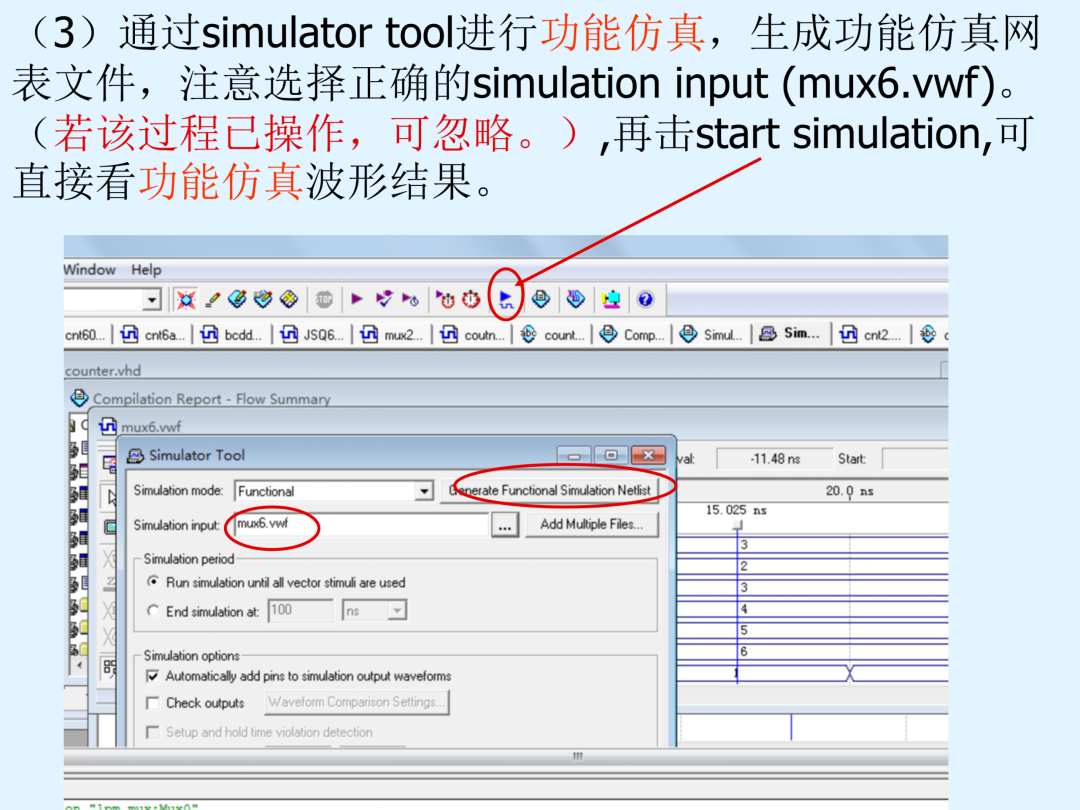Open the ns time unit dropdown
The height and width of the screenshot is (810, 1080).
(x=397, y=610)
